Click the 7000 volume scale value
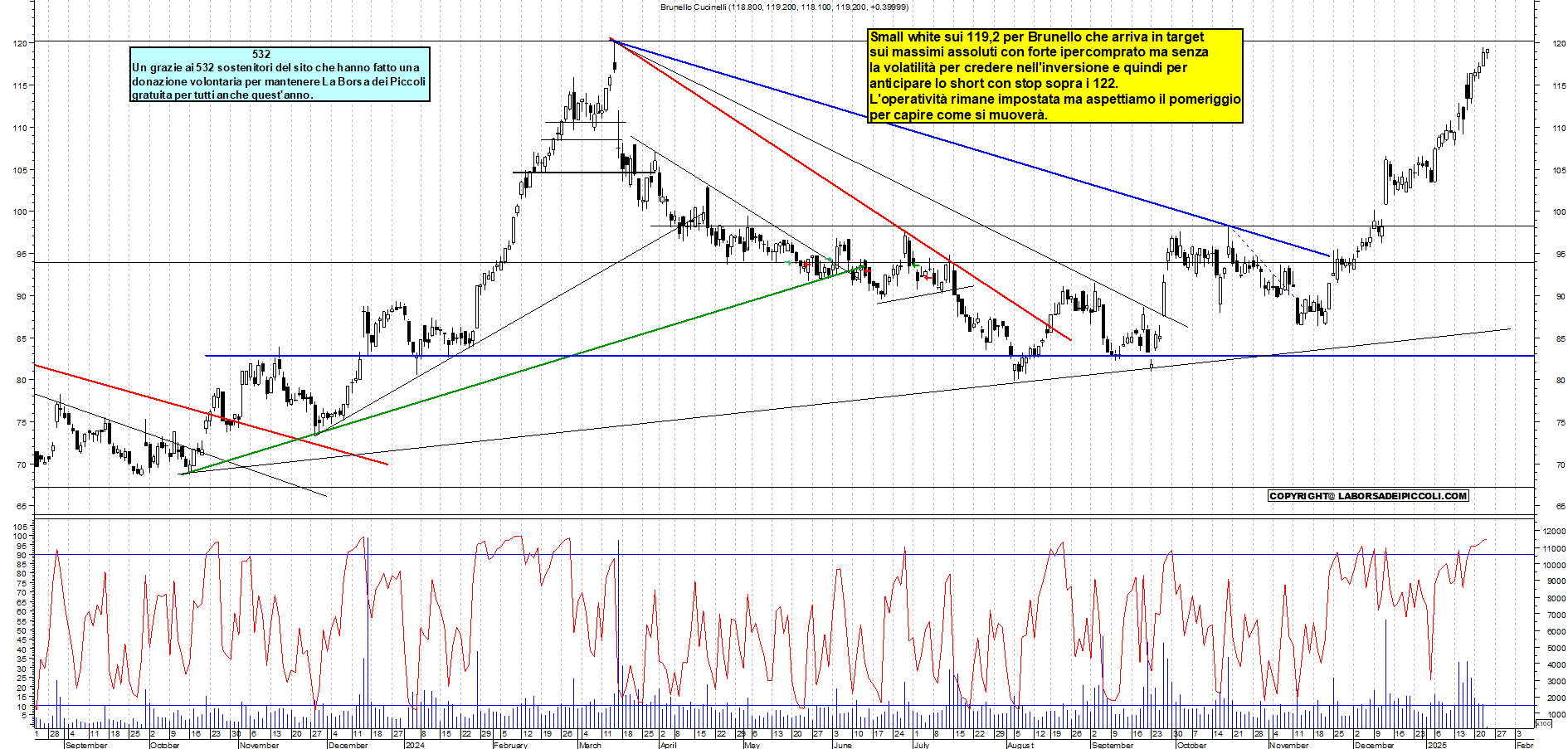Screen dimensions: 1568x749 (x=1556, y=615)
